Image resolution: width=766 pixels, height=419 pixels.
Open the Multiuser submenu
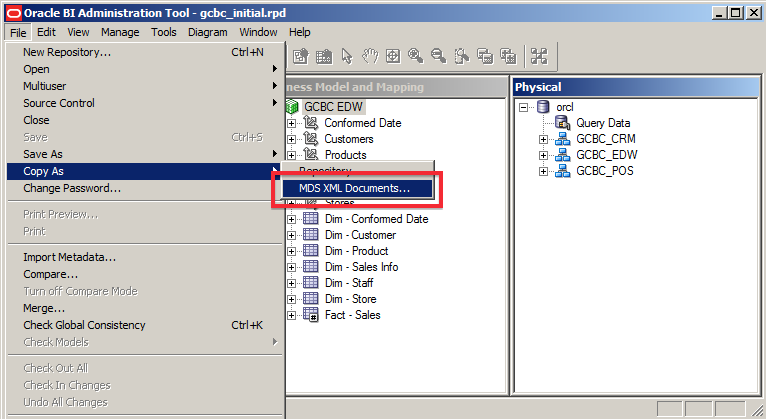pyautogui.click(x=145, y=86)
